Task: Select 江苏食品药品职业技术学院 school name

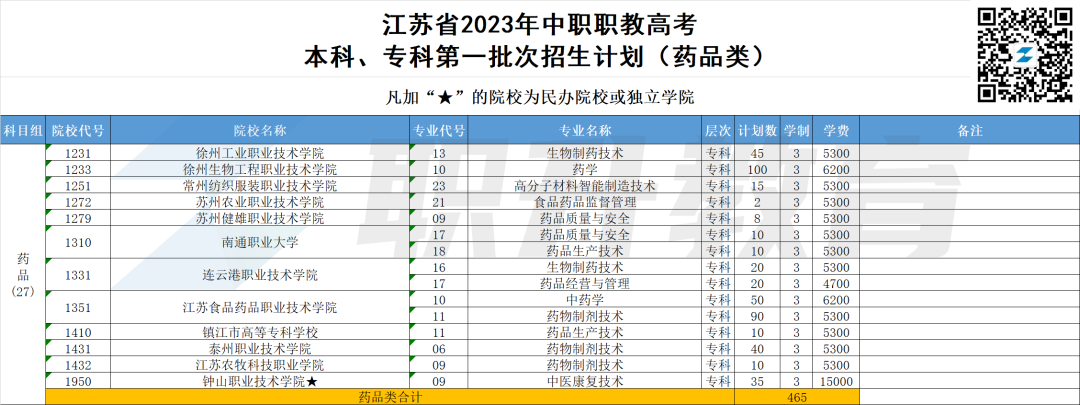Action: 260,307
